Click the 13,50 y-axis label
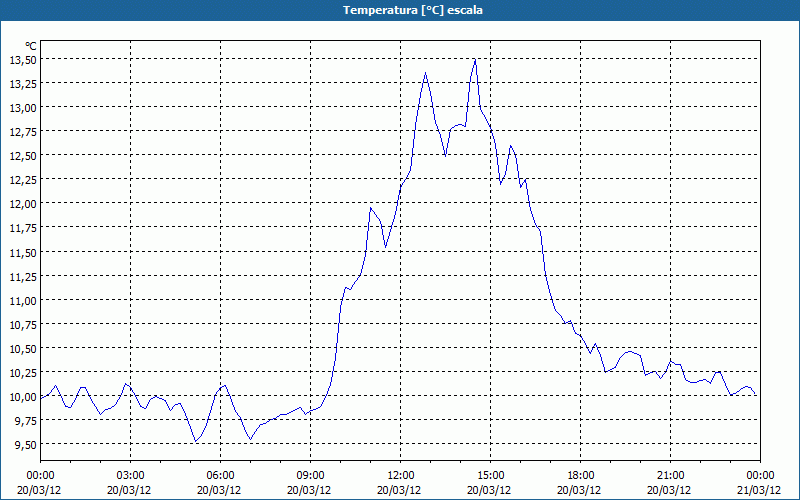 23,60
